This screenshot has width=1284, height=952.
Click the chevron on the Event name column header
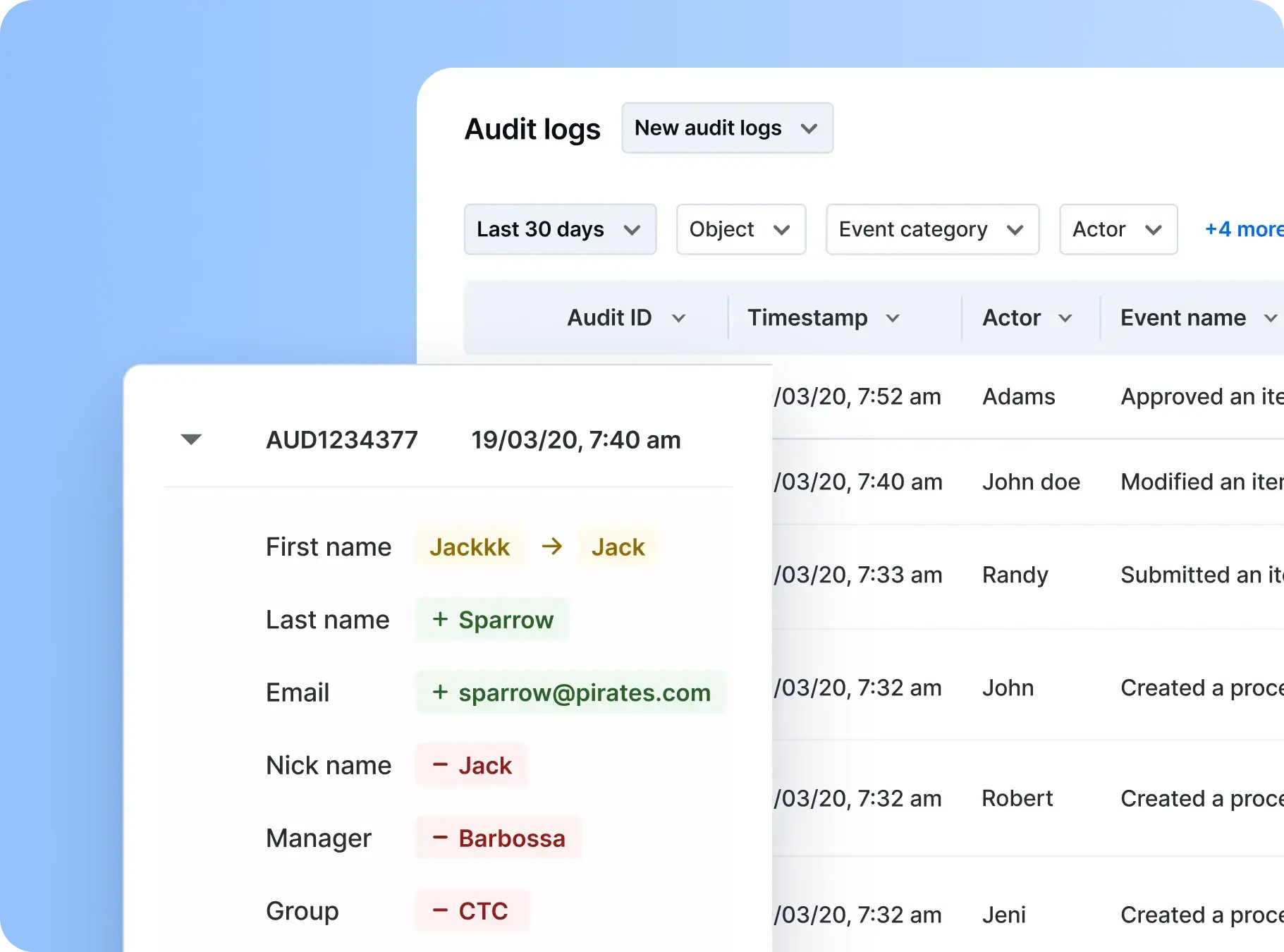click(x=1273, y=318)
